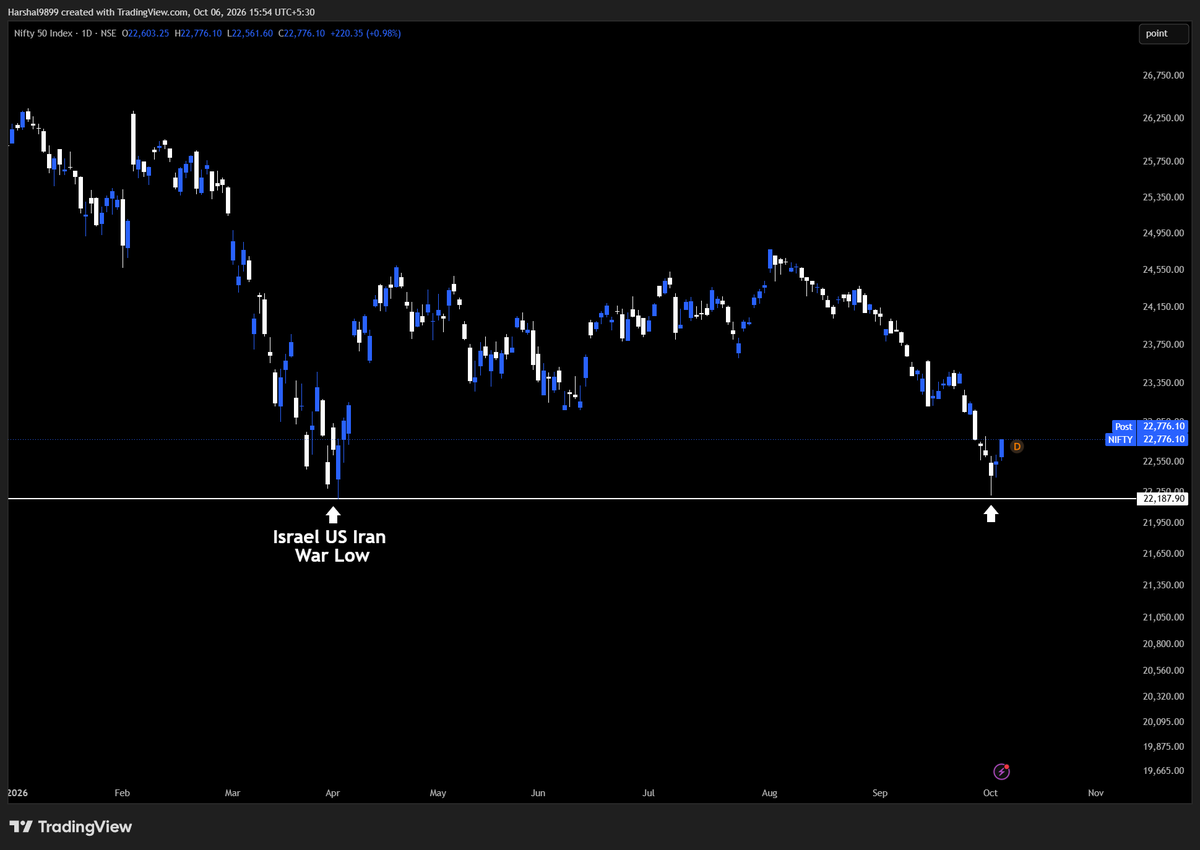Click the 21,950.00 price axis label
1200x850 pixels.
(x=1164, y=523)
